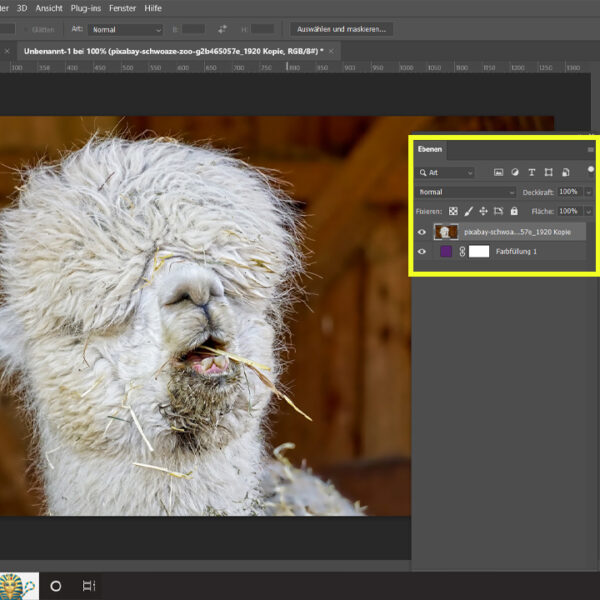Click the purple Farbfüllung color swatch
Viewport: 600px width, 600px height.
(x=444, y=252)
